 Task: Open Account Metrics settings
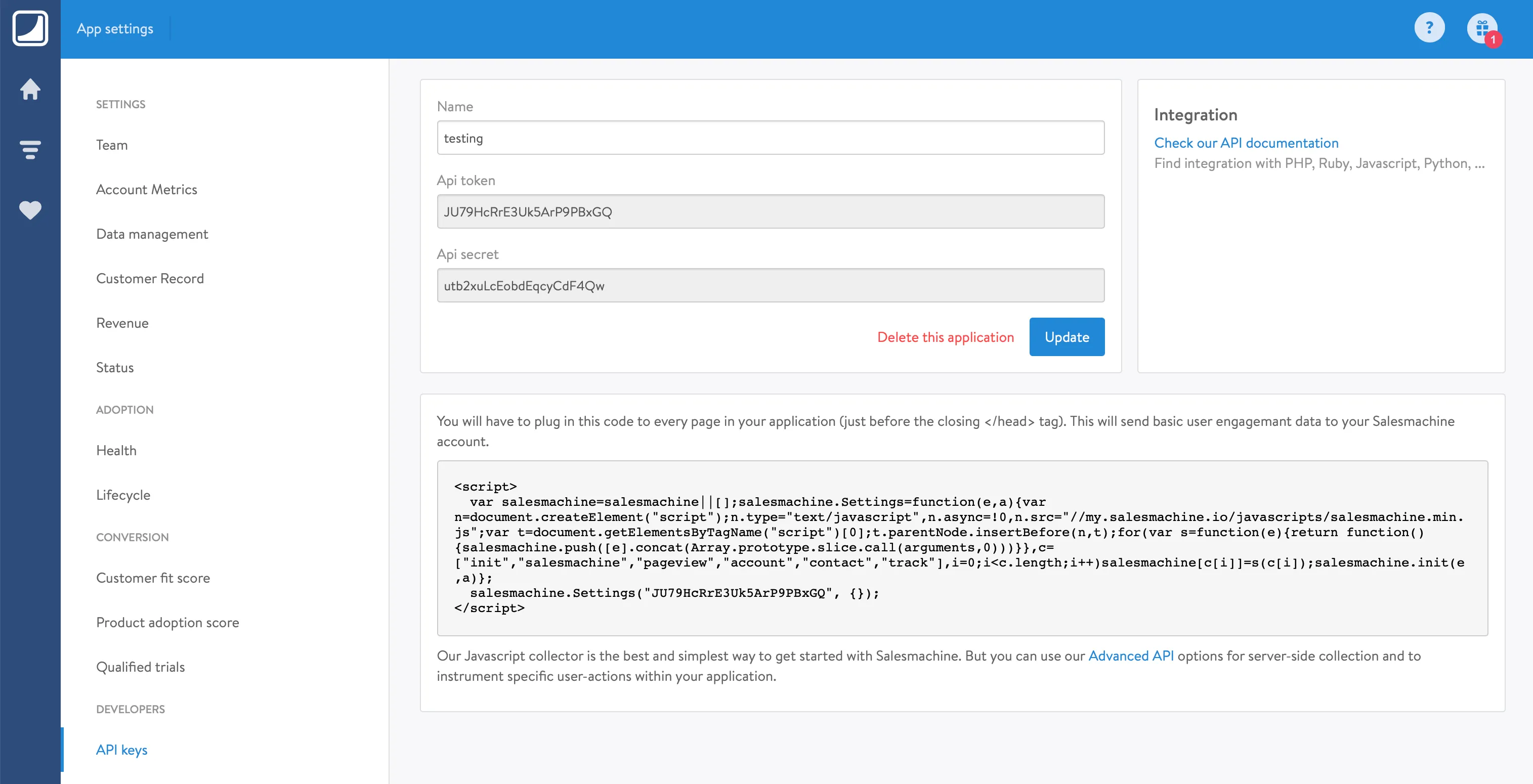click(x=146, y=190)
